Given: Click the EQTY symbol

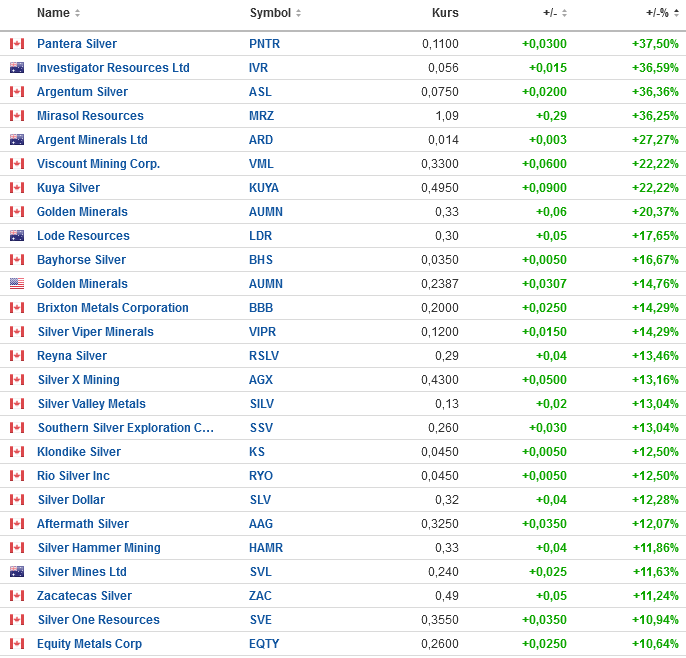Looking at the screenshot, I should point(264,644).
